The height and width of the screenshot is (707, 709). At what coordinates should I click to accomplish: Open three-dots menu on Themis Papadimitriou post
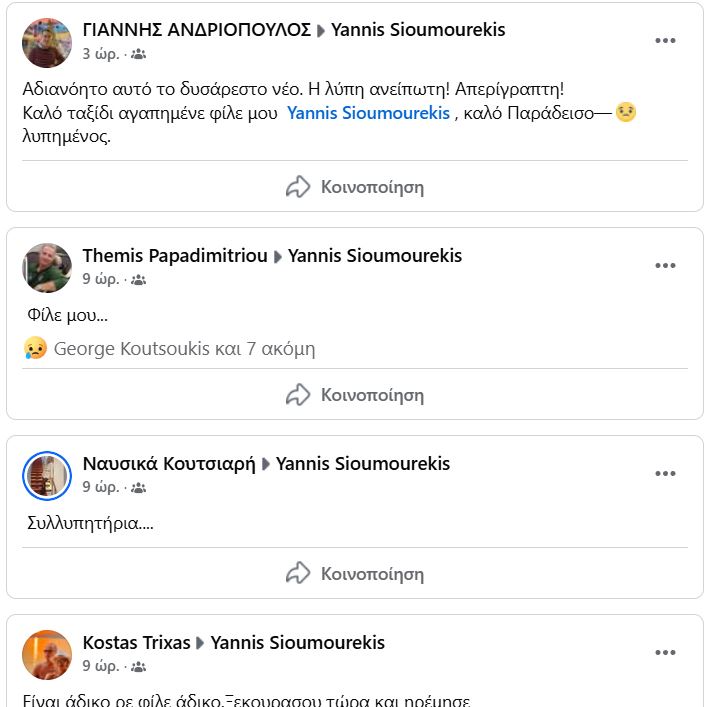pos(665,266)
